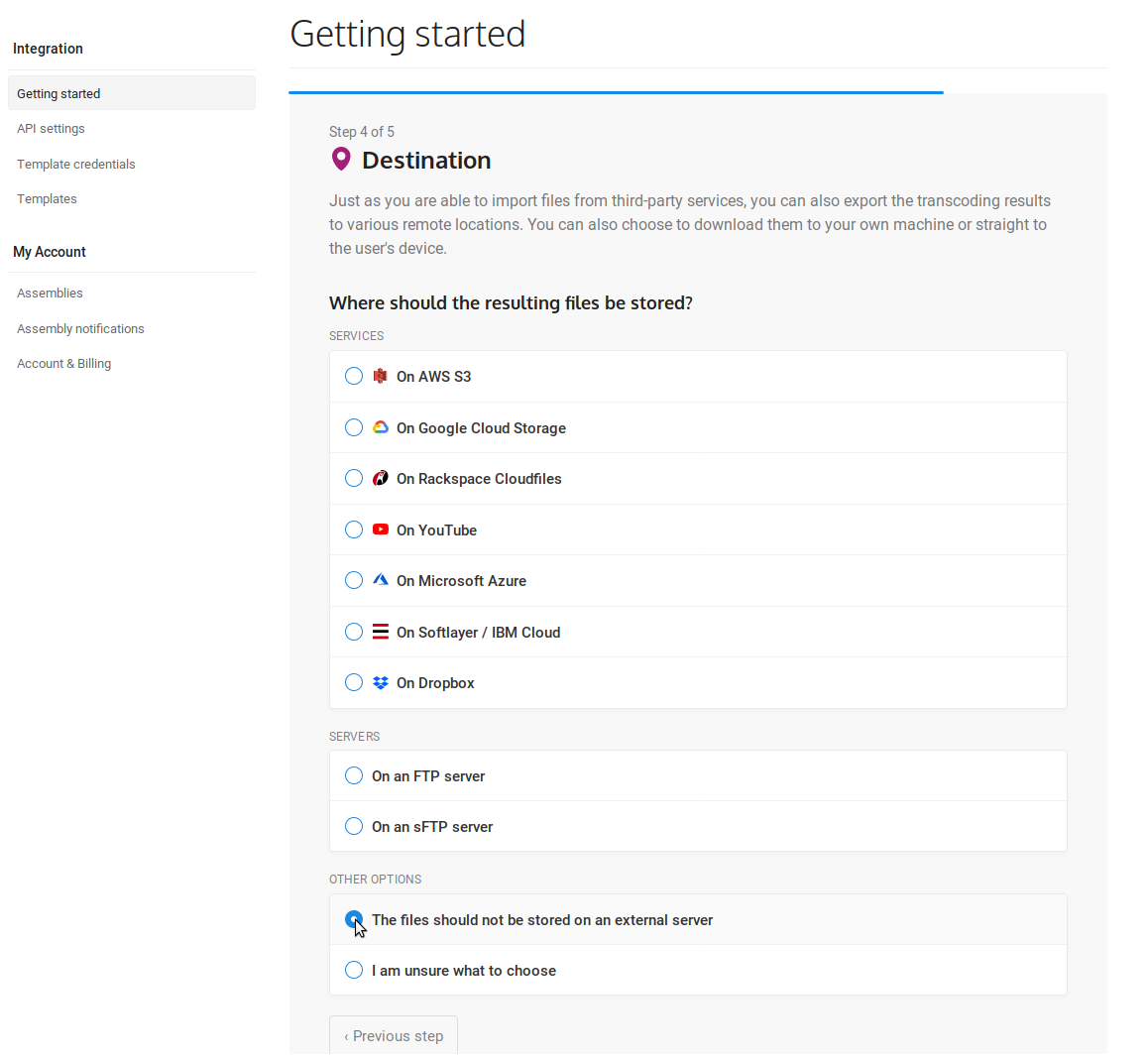Click the Rackspace Cloudfiles icon

380,478
